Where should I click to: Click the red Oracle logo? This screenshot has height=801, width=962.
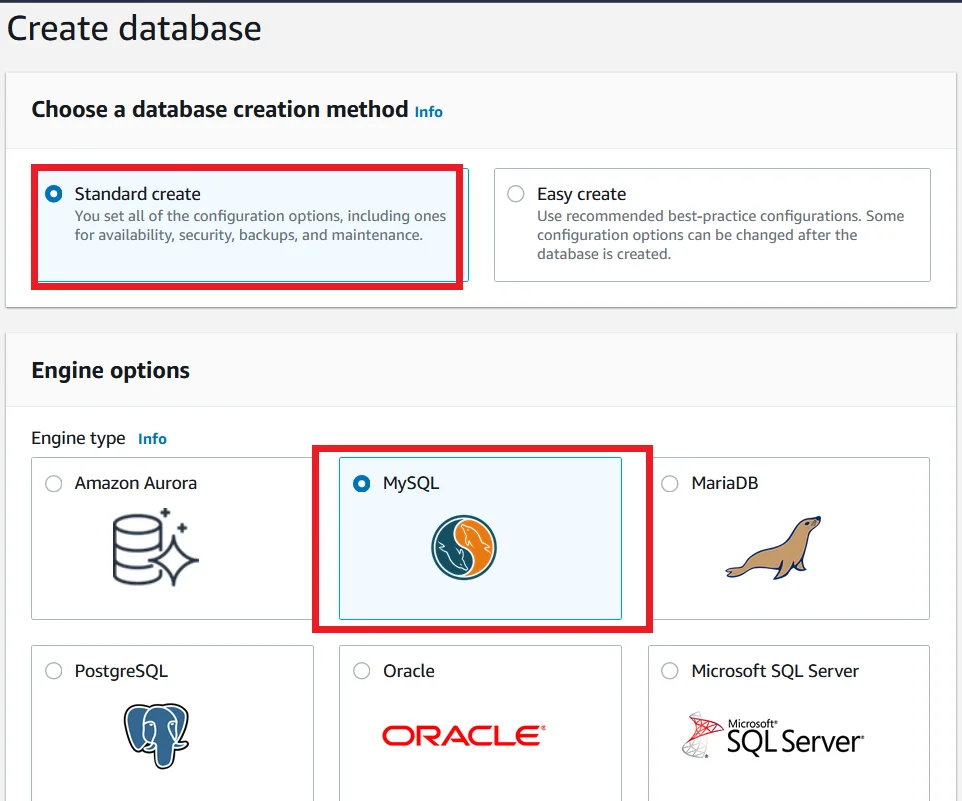[463, 736]
